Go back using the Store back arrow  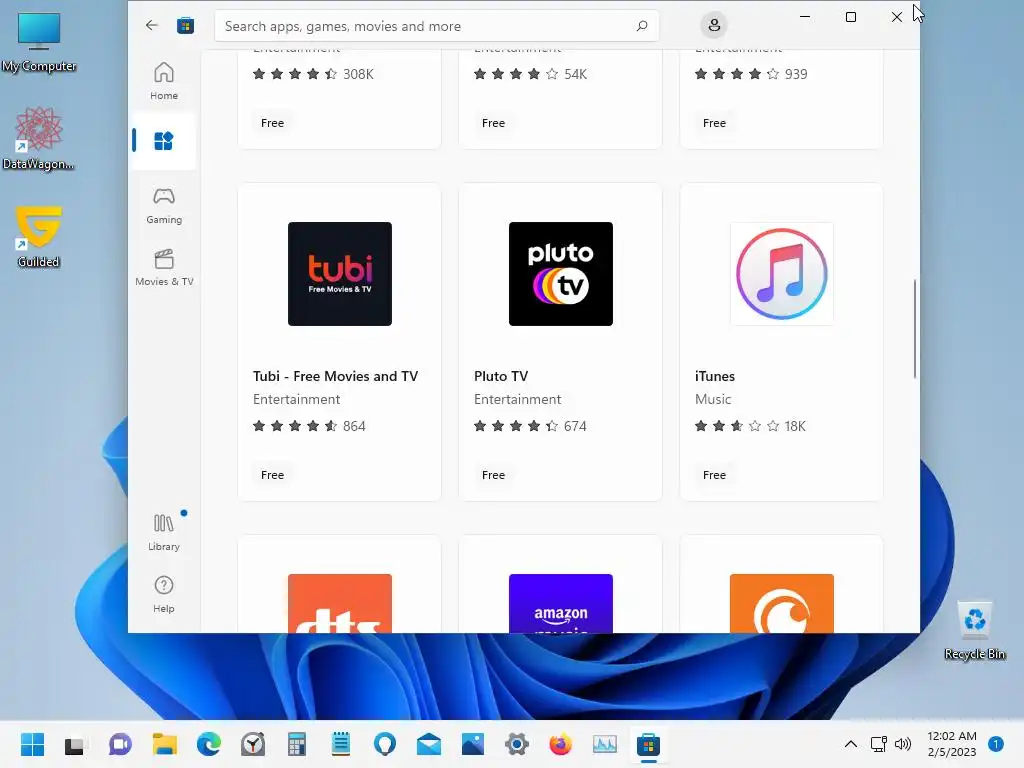152,25
